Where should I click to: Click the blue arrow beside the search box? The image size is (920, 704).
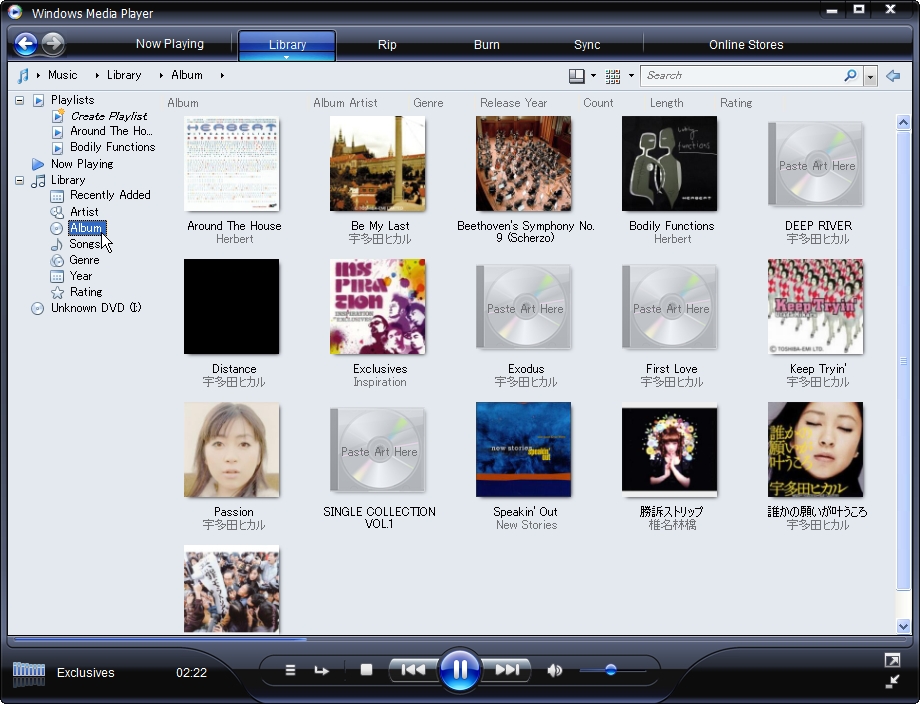(x=893, y=76)
